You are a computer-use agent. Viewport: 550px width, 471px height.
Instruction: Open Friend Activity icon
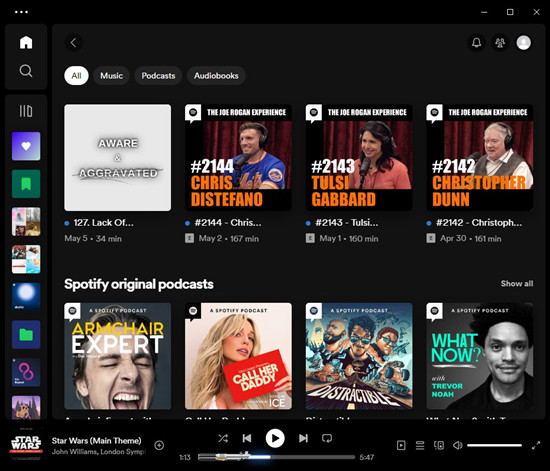point(500,43)
